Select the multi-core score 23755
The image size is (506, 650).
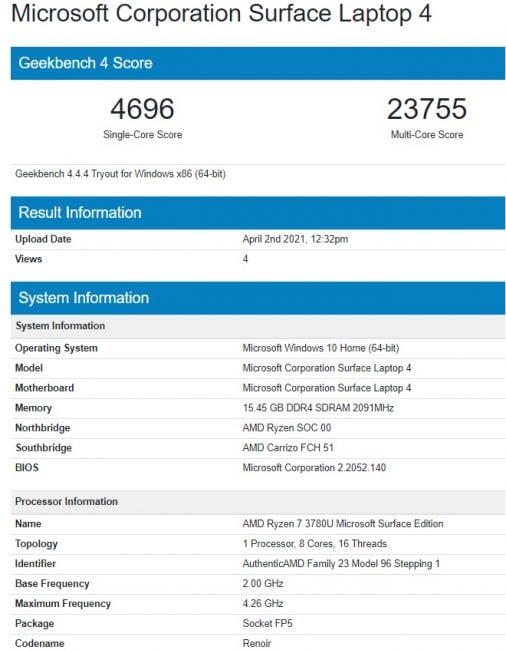(427, 109)
